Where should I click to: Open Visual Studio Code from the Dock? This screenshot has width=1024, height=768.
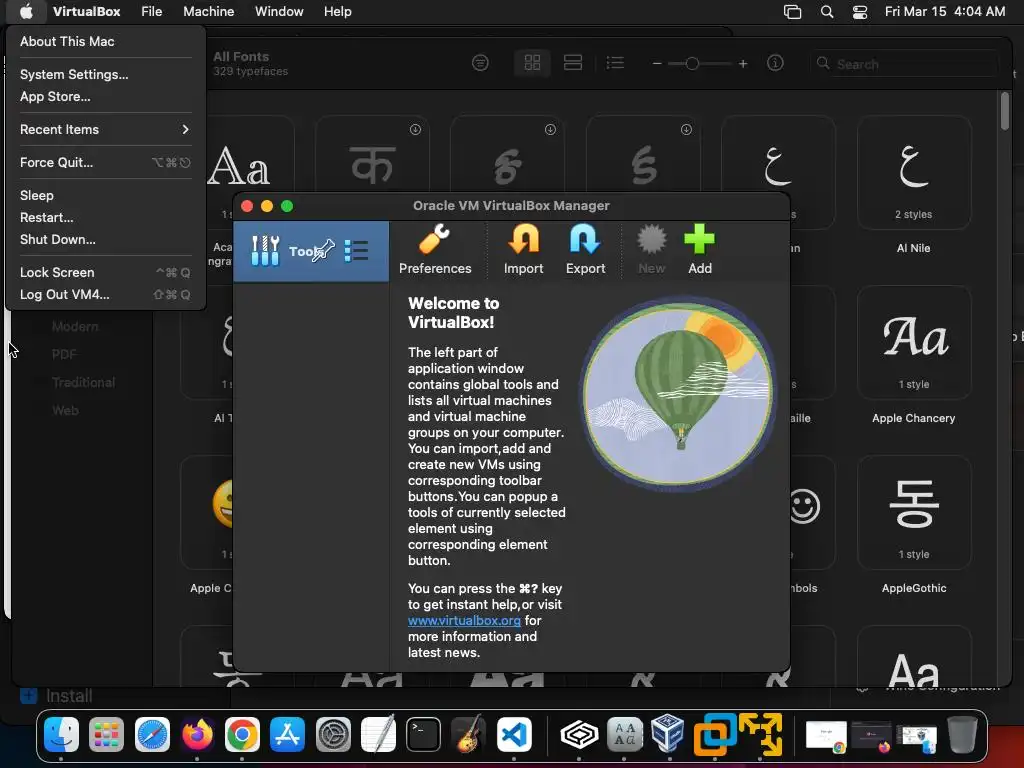pyautogui.click(x=514, y=735)
